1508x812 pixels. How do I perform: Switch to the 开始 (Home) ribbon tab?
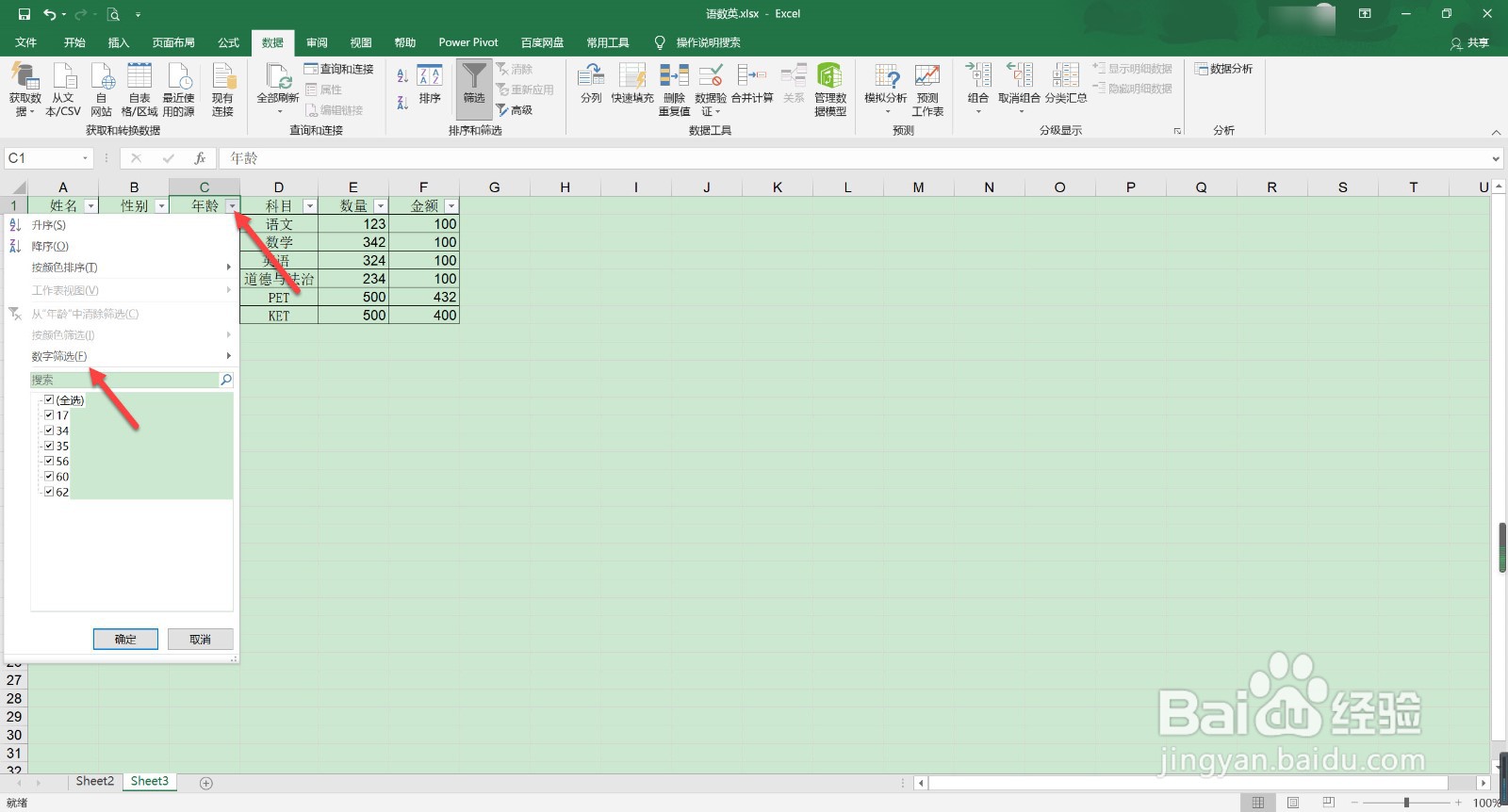[x=74, y=42]
